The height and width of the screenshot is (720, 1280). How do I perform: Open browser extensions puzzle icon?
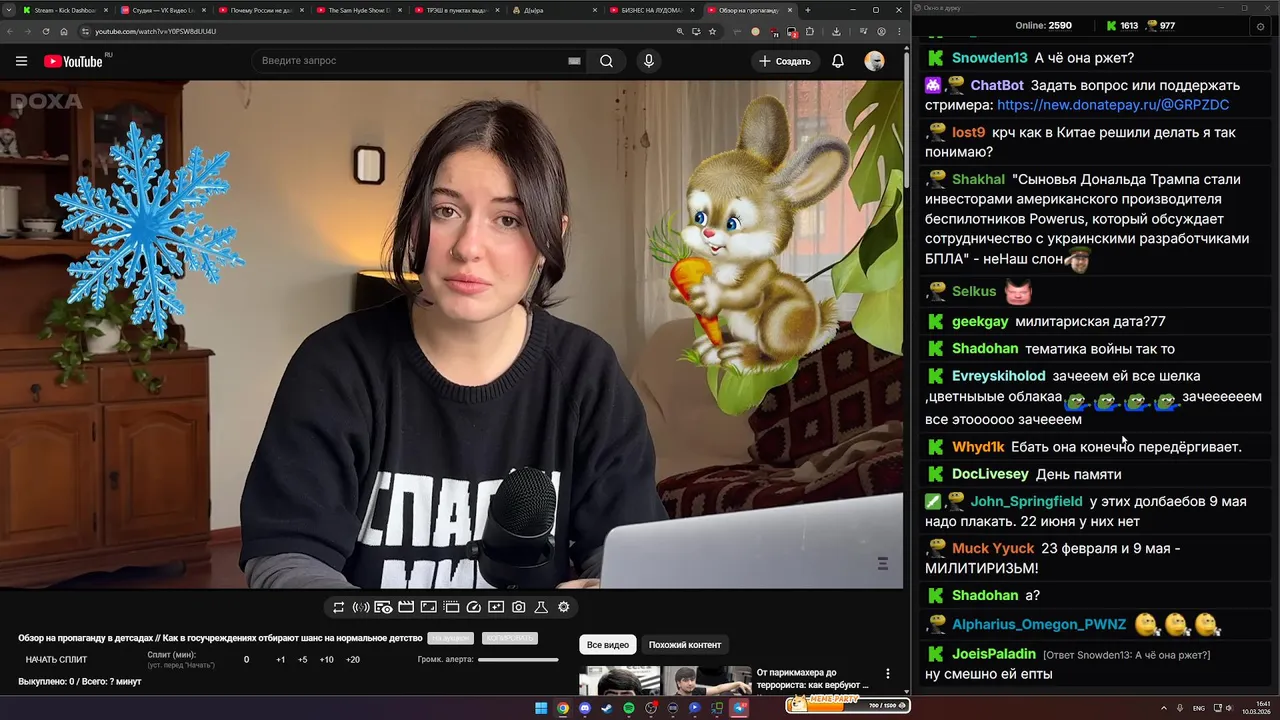[x=810, y=31]
